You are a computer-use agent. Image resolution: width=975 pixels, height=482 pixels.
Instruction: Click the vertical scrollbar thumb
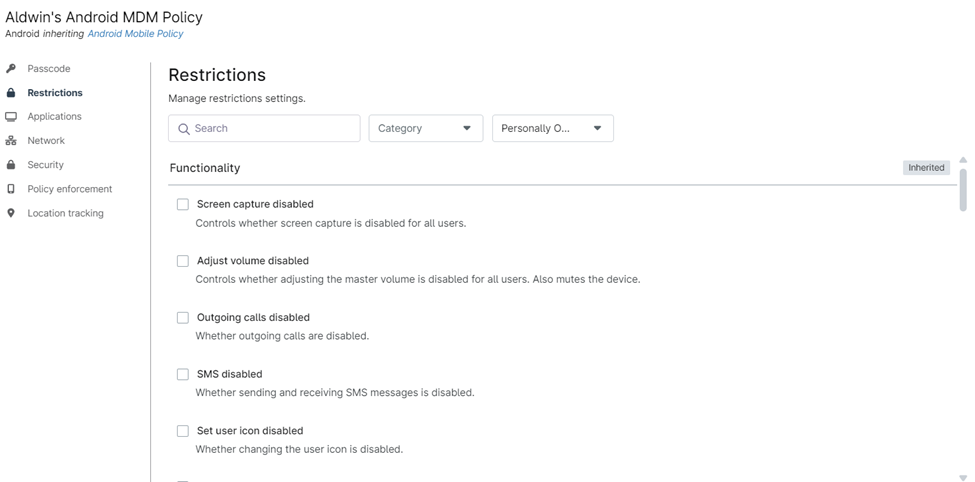coord(963,190)
